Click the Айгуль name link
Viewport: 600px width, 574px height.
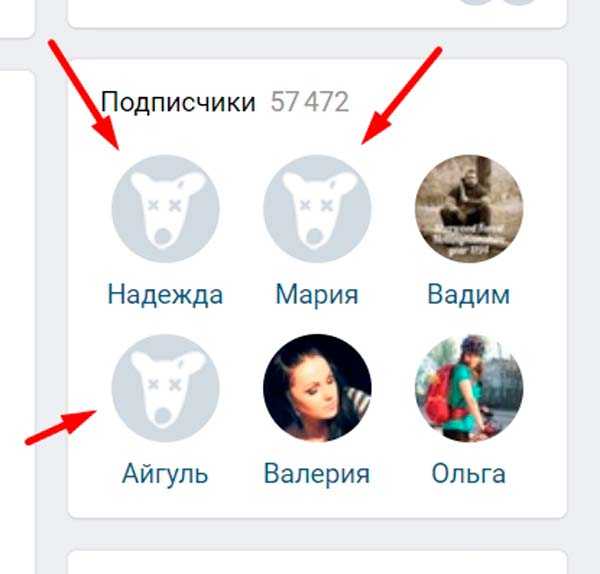coord(165,474)
